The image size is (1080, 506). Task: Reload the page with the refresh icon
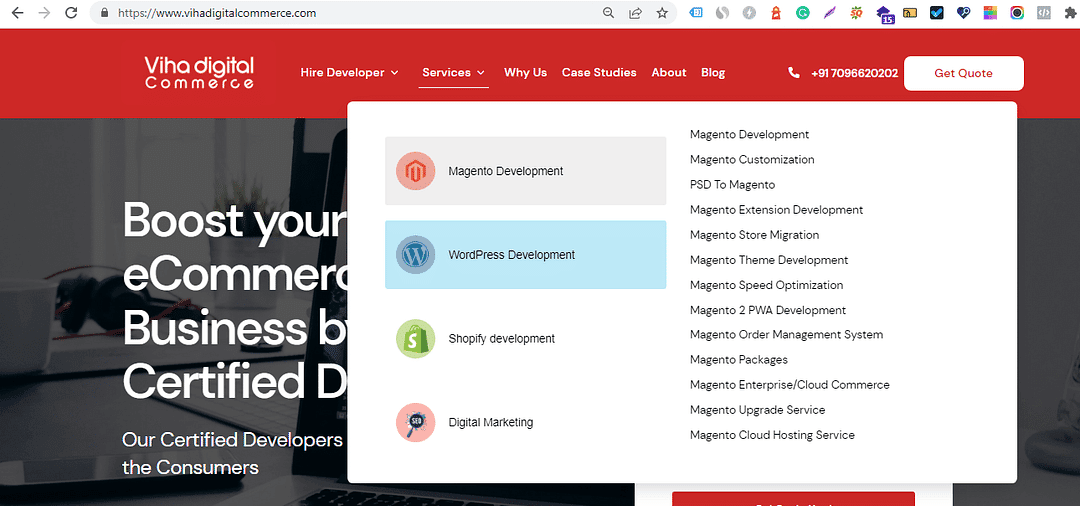point(71,13)
